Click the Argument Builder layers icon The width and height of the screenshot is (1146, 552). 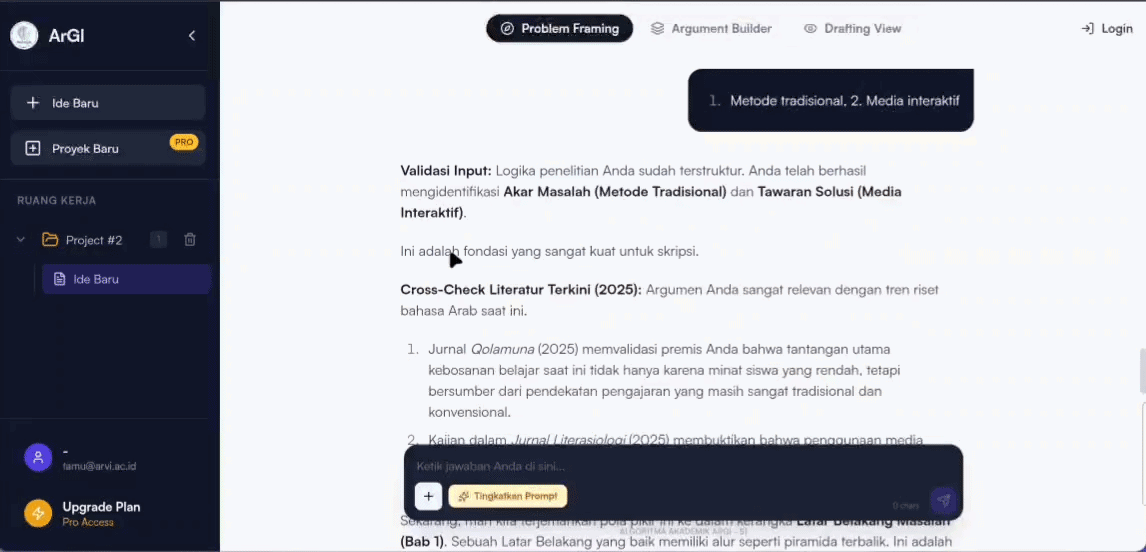657,29
